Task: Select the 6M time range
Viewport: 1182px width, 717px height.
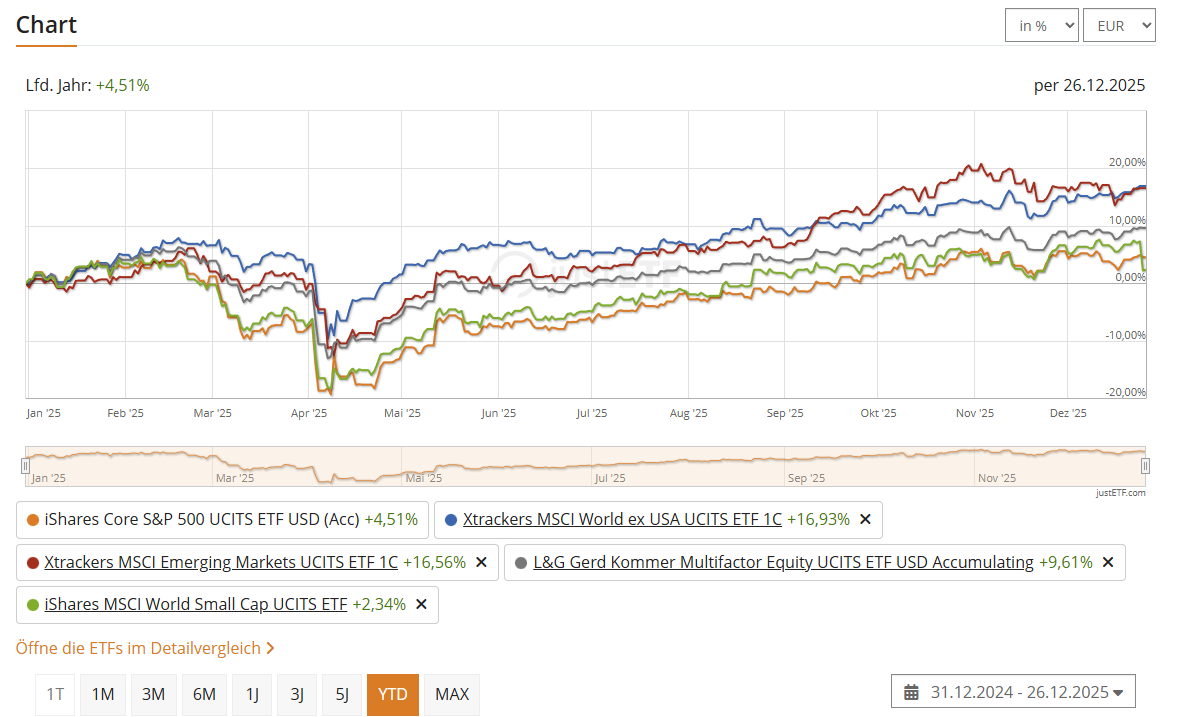Action: (204, 694)
